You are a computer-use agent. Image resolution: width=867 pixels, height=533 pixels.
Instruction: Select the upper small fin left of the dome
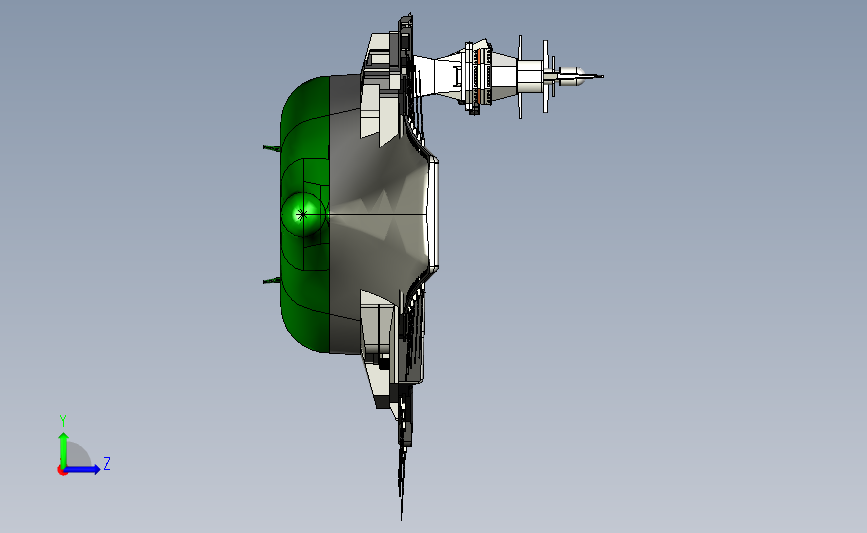[271, 148]
